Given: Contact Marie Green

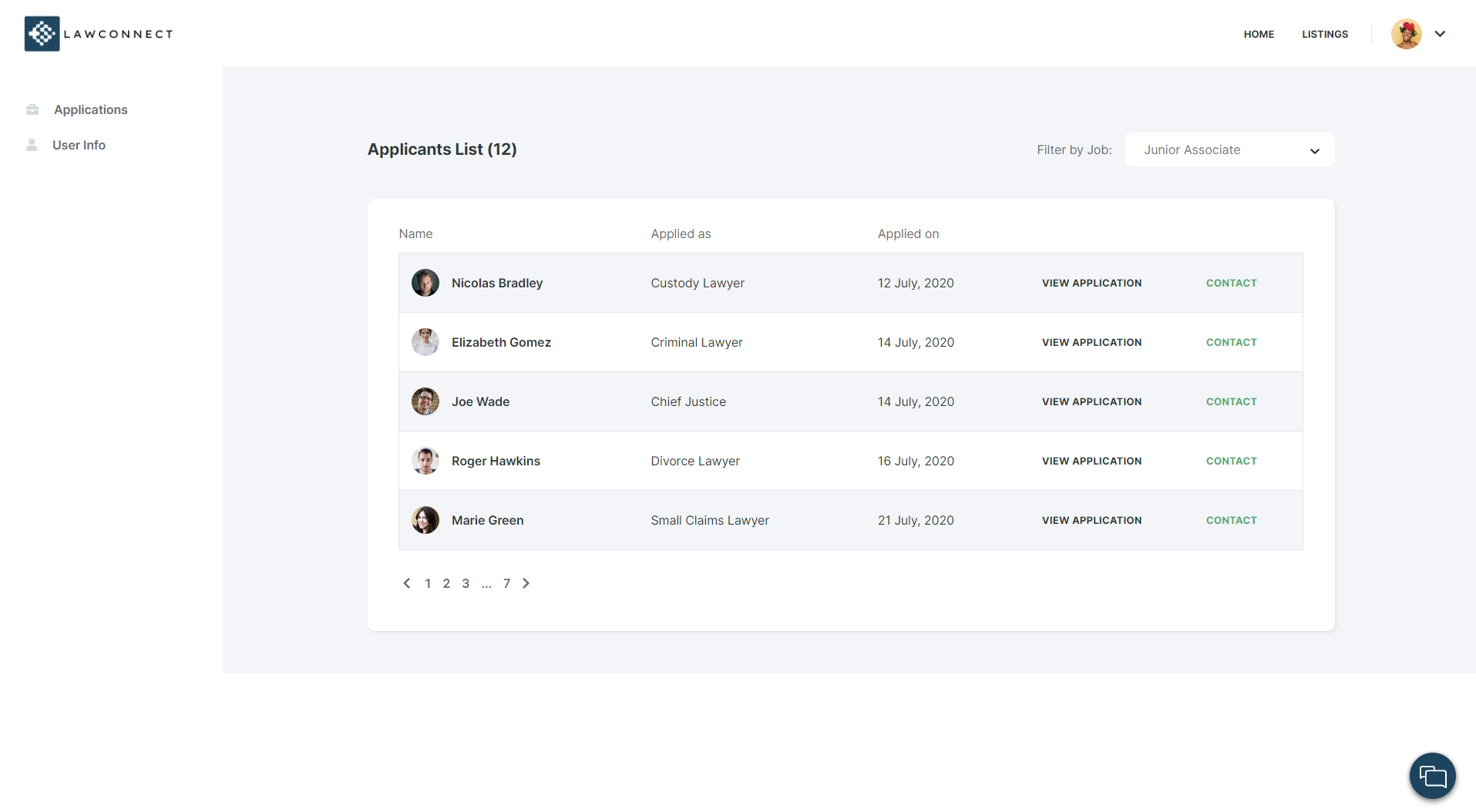Looking at the screenshot, I should (x=1231, y=520).
